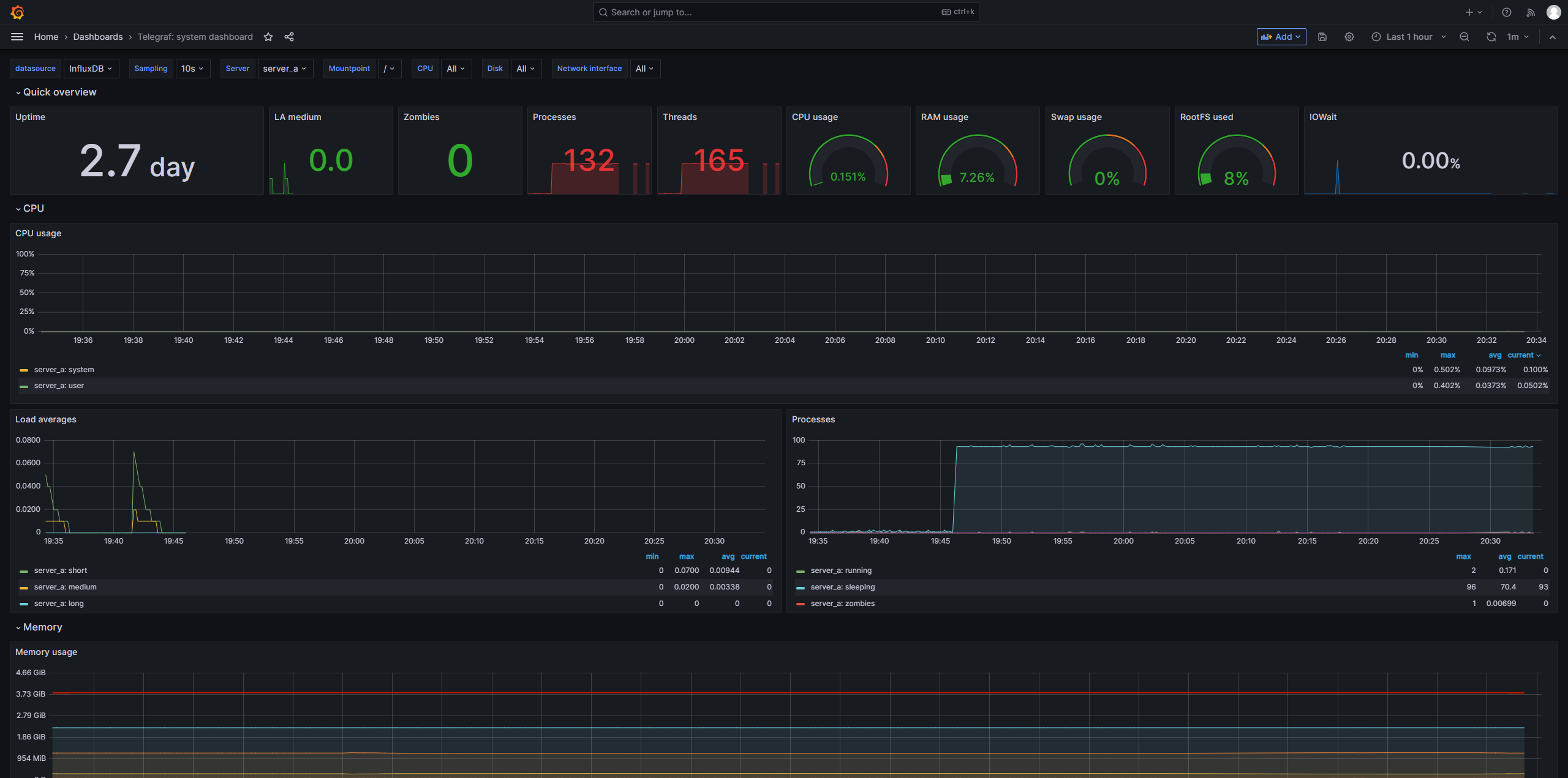
Task: Click the search magnifier icon
Action: click(x=603, y=12)
